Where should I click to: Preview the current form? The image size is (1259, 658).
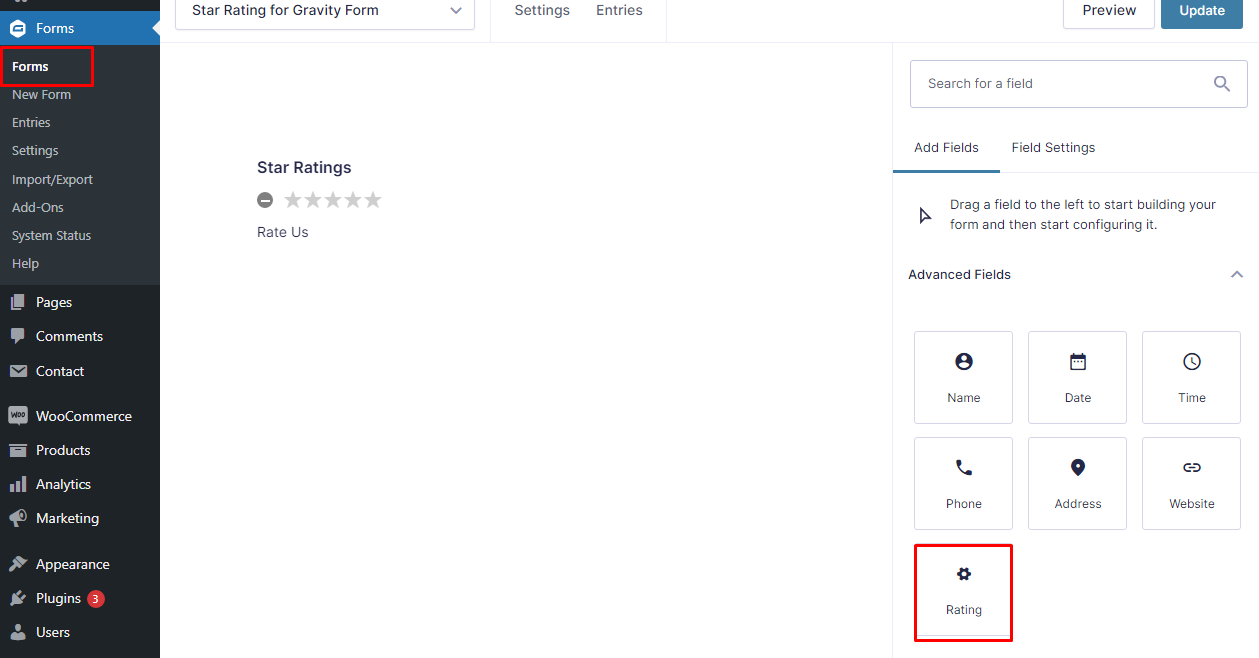tap(1108, 12)
